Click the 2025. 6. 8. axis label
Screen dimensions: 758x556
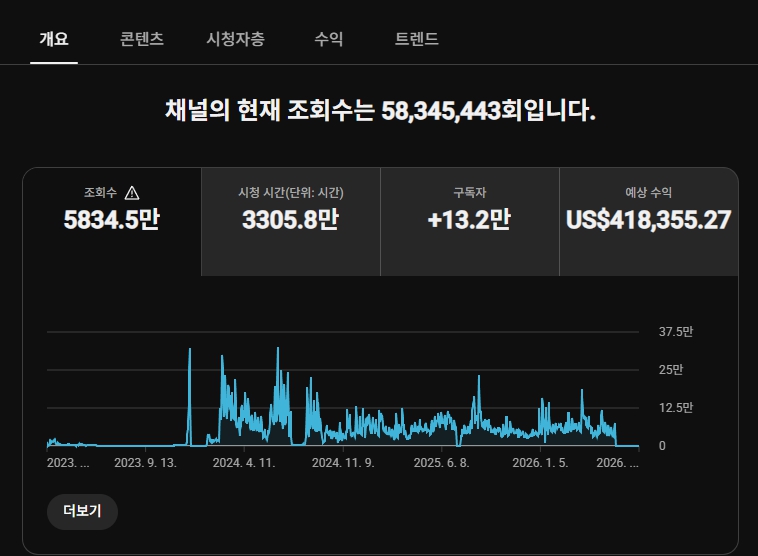click(x=441, y=463)
